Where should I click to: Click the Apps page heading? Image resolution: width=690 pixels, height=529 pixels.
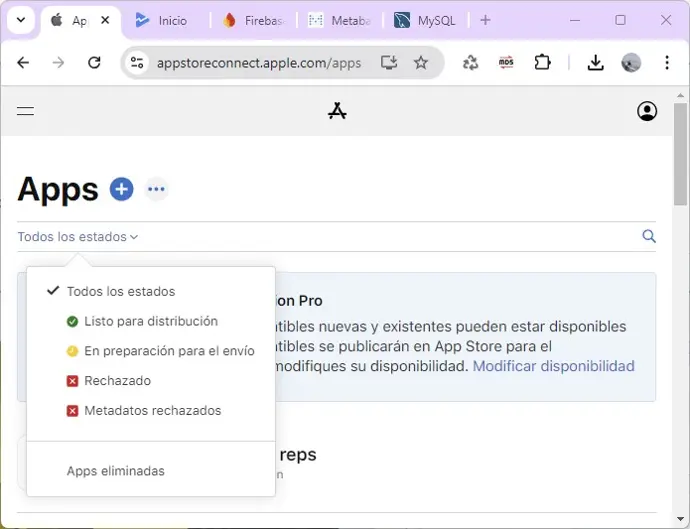[58, 189]
